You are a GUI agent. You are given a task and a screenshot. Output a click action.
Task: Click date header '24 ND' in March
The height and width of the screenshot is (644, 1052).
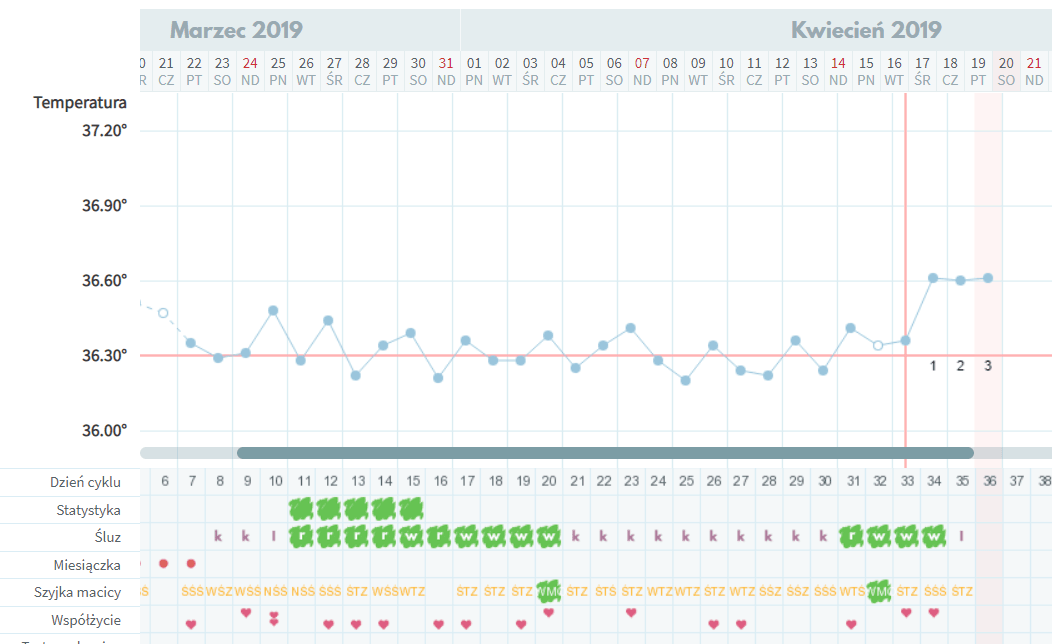pyautogui.click(x=250, y=71)
